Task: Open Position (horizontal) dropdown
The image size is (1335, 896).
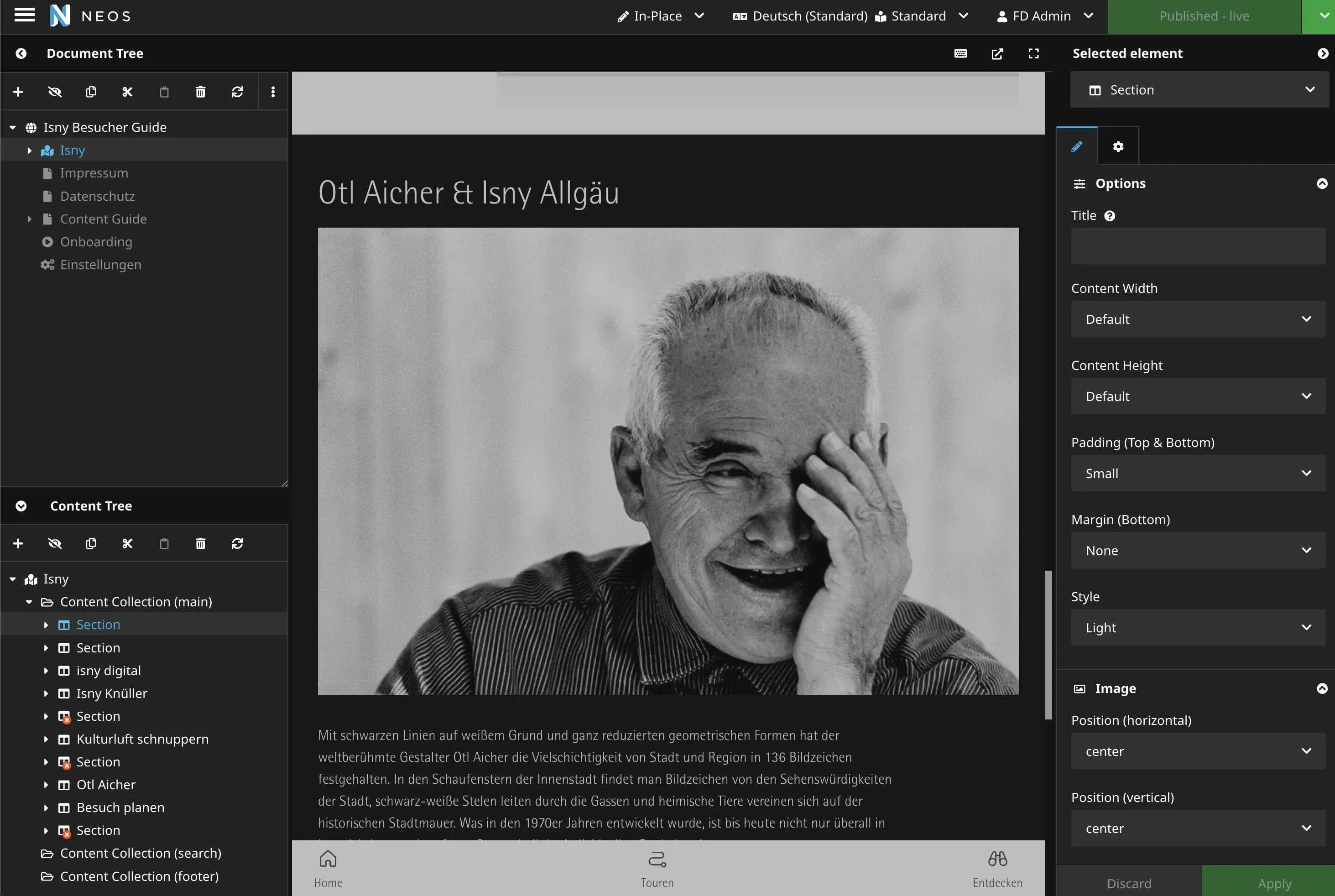Action: pos(1198,751)
